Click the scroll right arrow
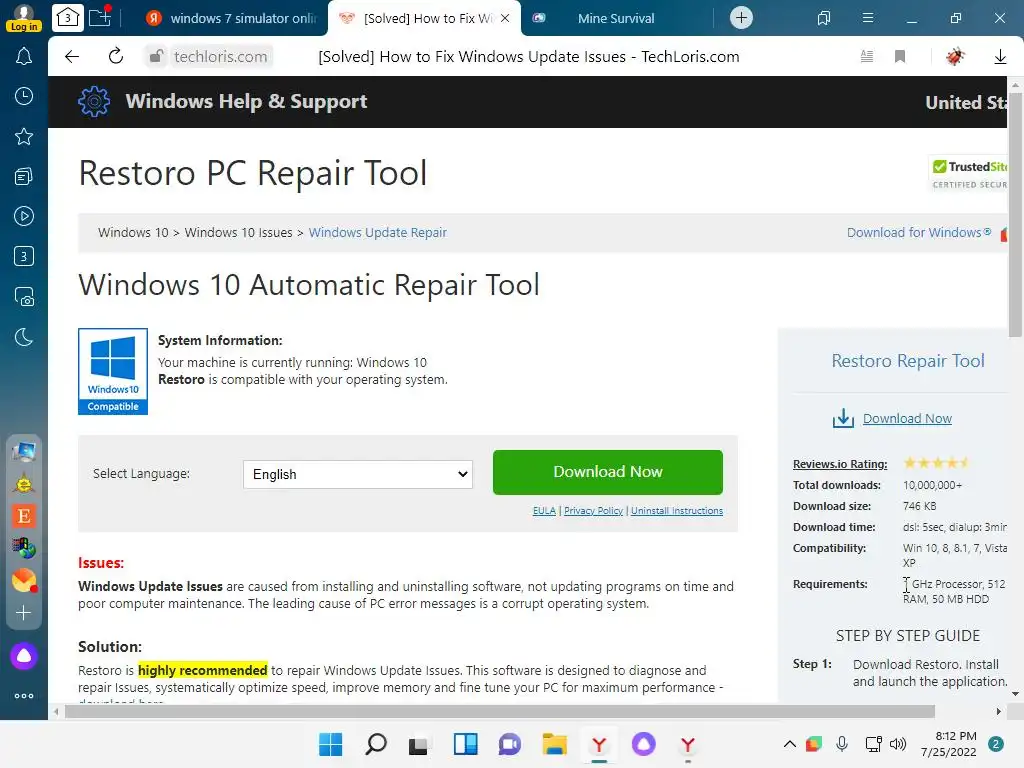1024x768 pixels. [x=999, y=711]
